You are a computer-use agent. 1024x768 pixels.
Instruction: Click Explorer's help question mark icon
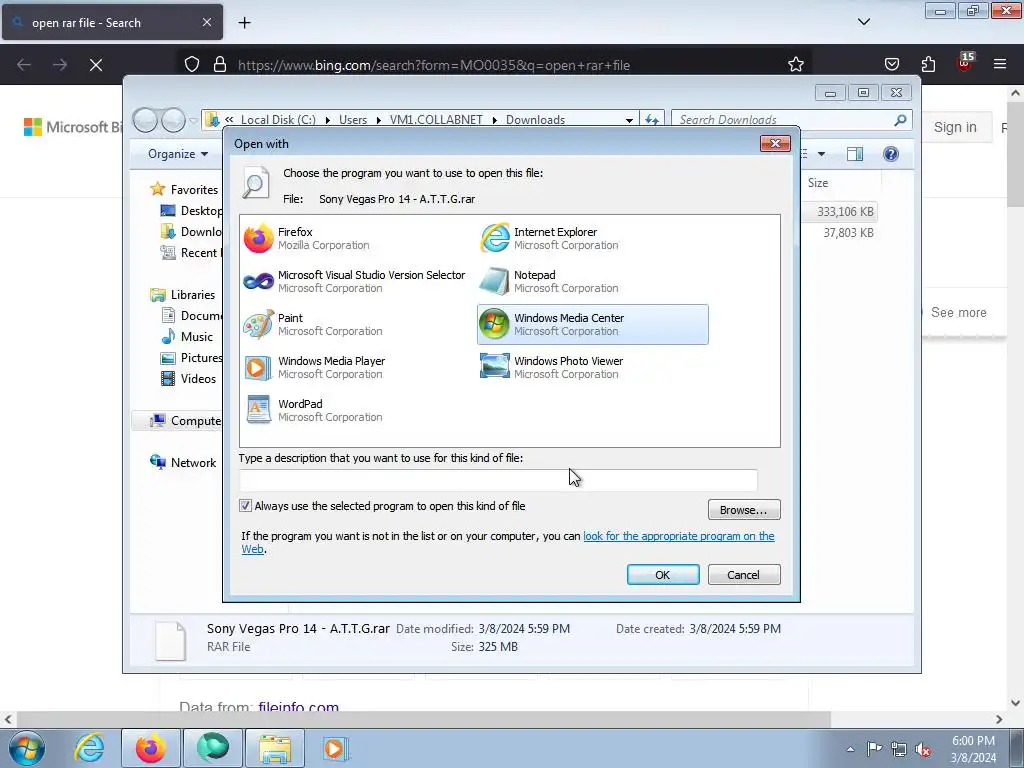891,154
